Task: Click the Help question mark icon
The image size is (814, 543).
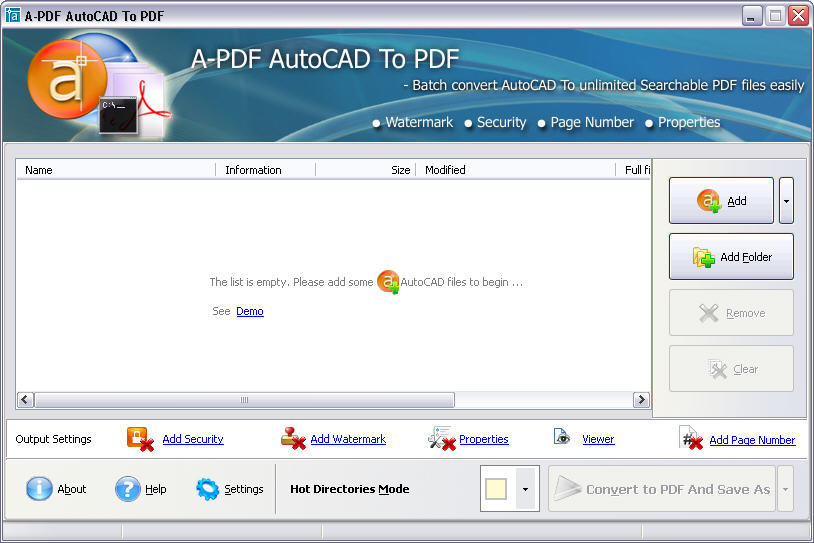Action: 127,488
